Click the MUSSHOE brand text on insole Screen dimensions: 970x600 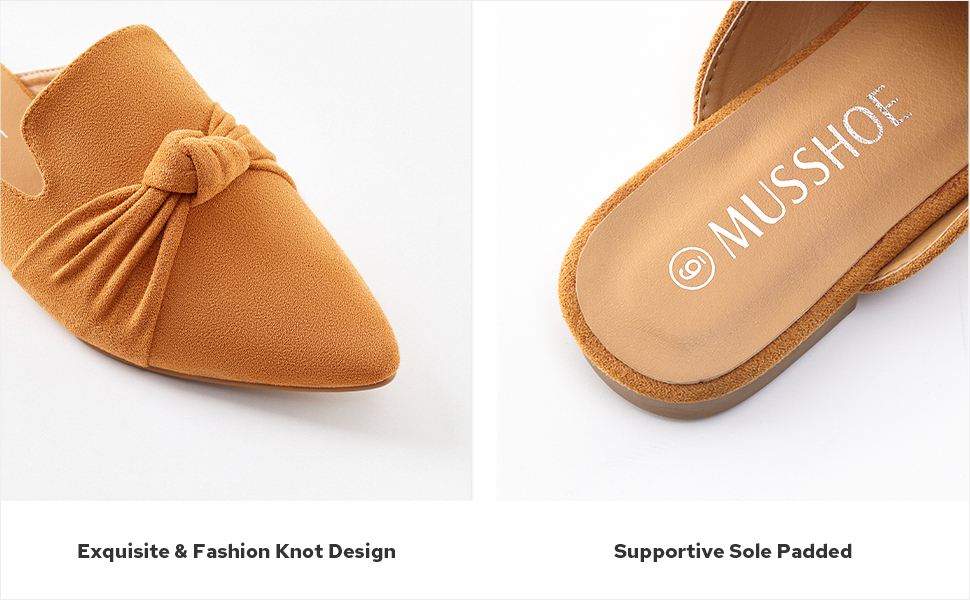[x=811, y=172]
